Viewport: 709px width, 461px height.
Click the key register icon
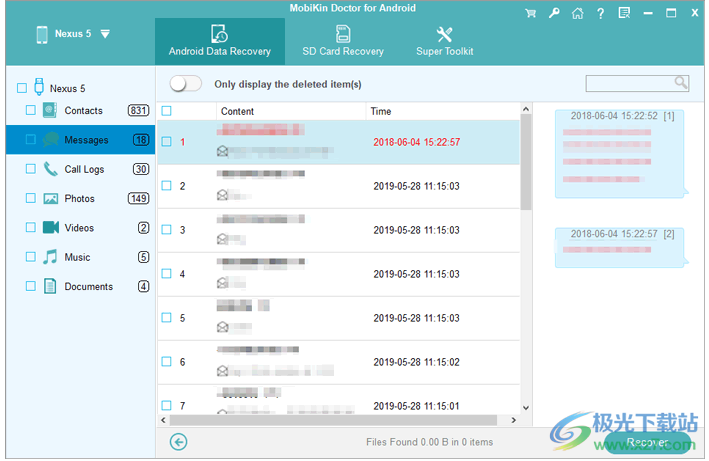click(554, 13)
